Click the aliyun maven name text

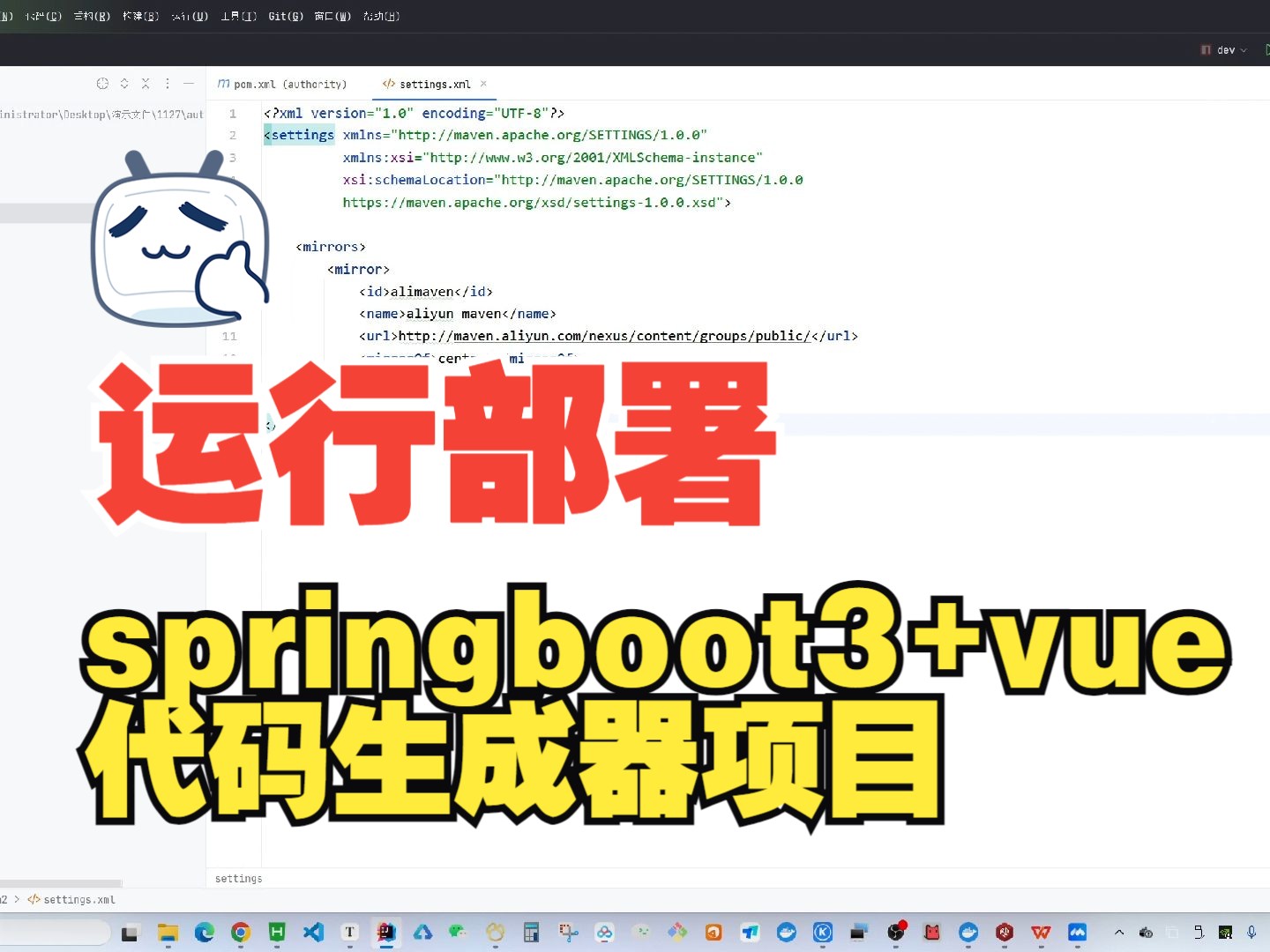(x=453, y=314)
